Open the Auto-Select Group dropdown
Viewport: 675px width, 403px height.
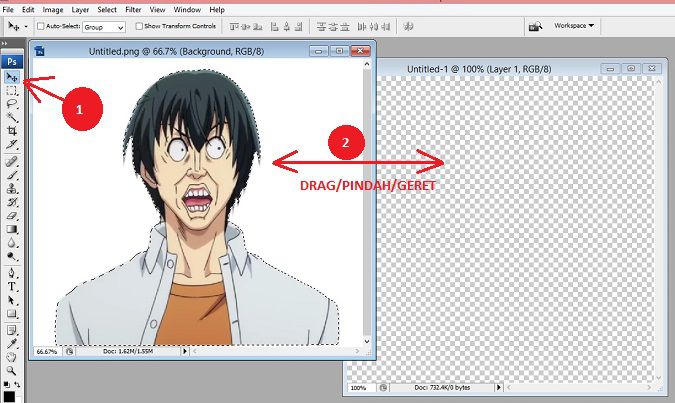pos(104,27)
